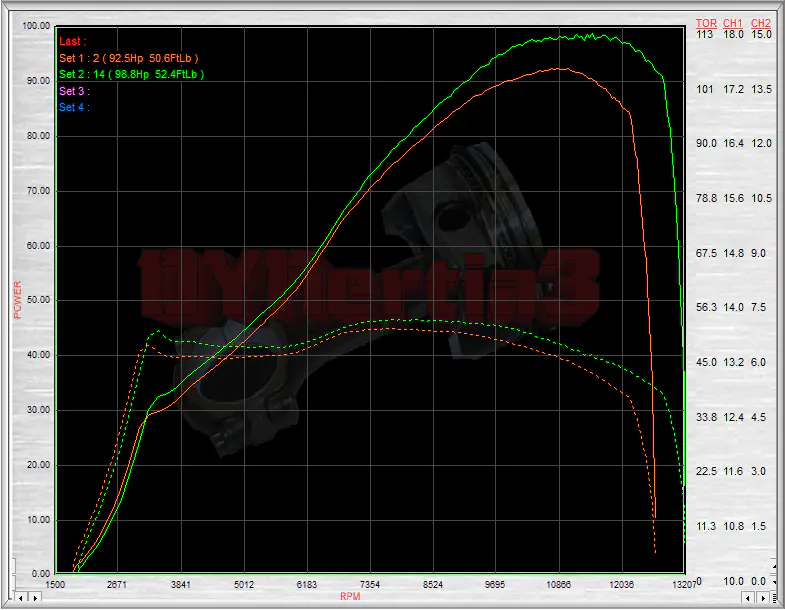Click the 100.00 power axis value
Image resolution: width=785 pixels, height=610 pixels.
click(x=36, y=26)
